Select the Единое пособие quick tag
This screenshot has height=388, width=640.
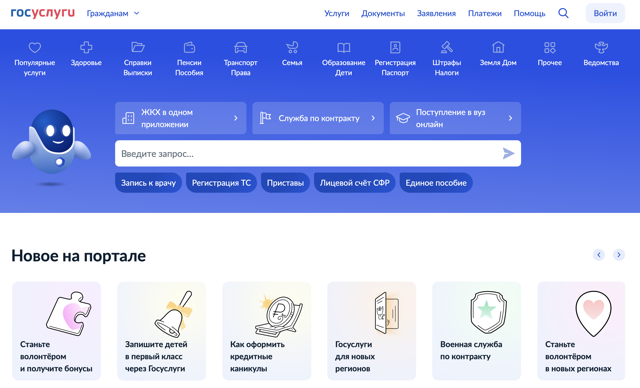pyautogui.click(x=436, y=183)
